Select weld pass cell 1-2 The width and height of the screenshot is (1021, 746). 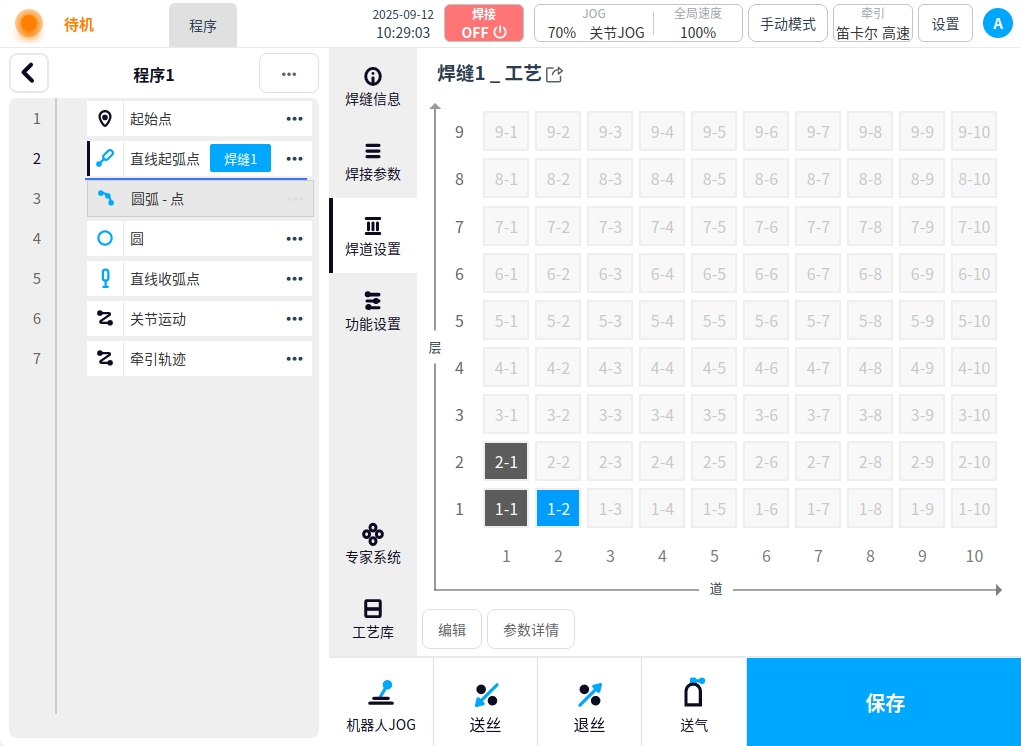pos(558,509)
